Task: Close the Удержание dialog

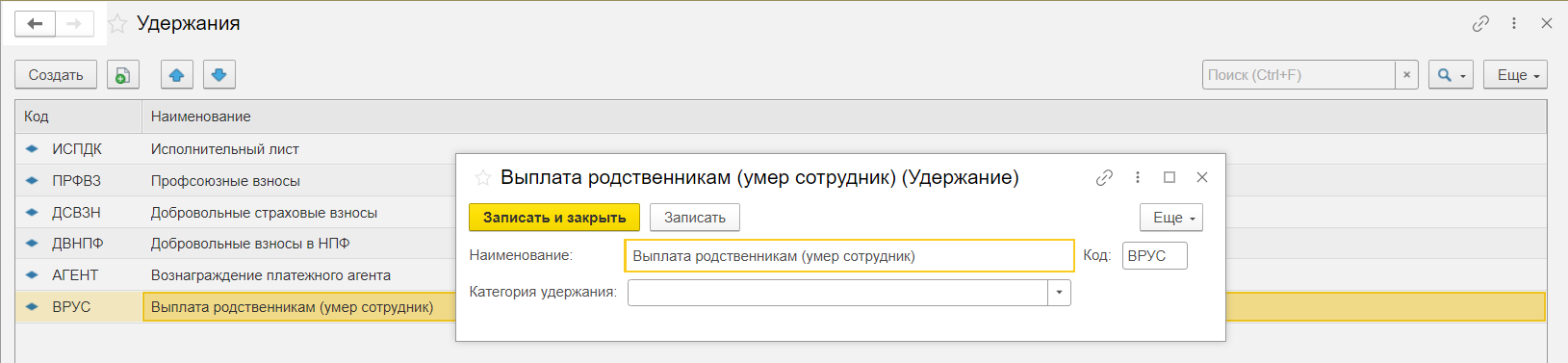Action: coord(1202,177)
